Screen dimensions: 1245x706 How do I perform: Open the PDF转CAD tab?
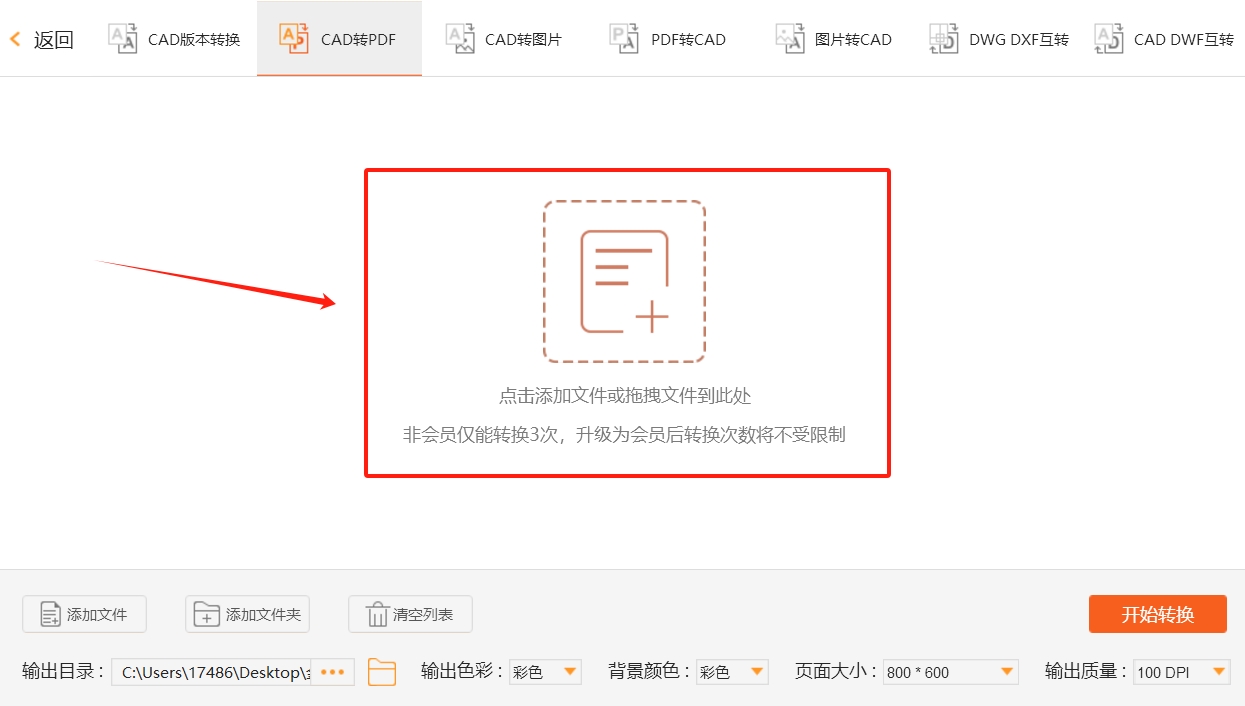668,39
